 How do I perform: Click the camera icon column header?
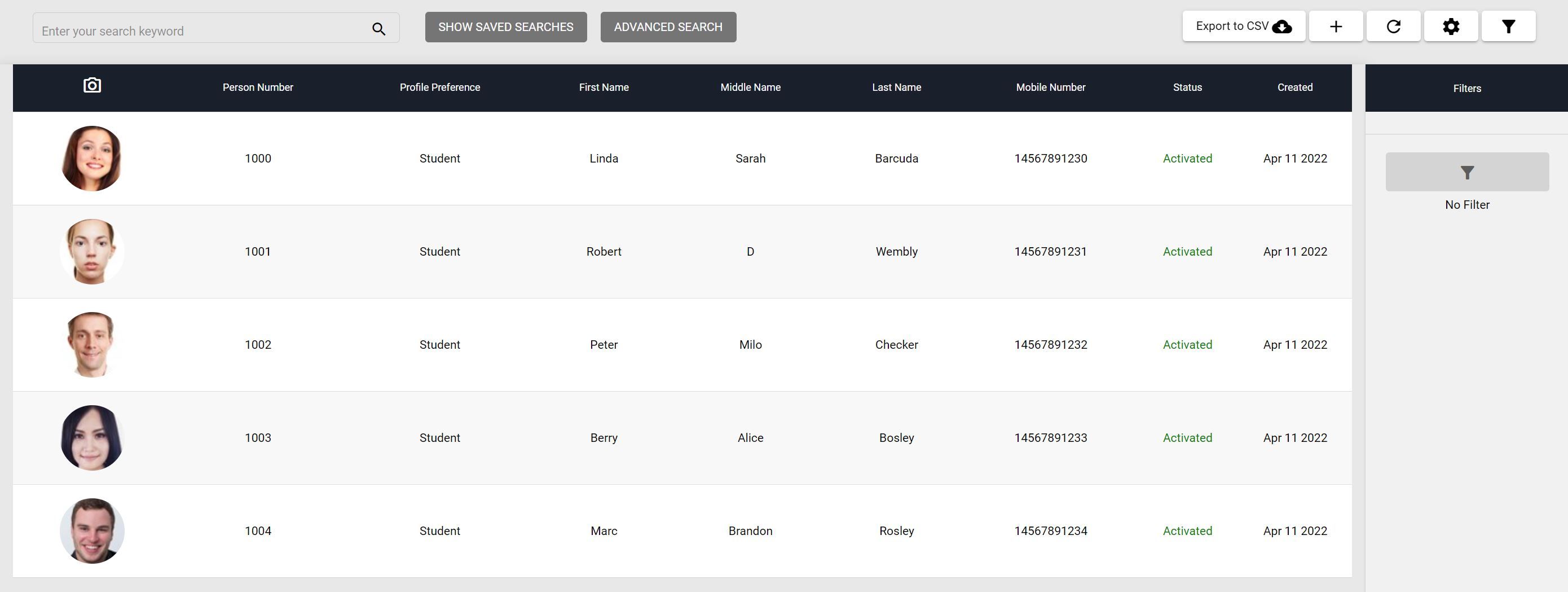tap(92, 85)
